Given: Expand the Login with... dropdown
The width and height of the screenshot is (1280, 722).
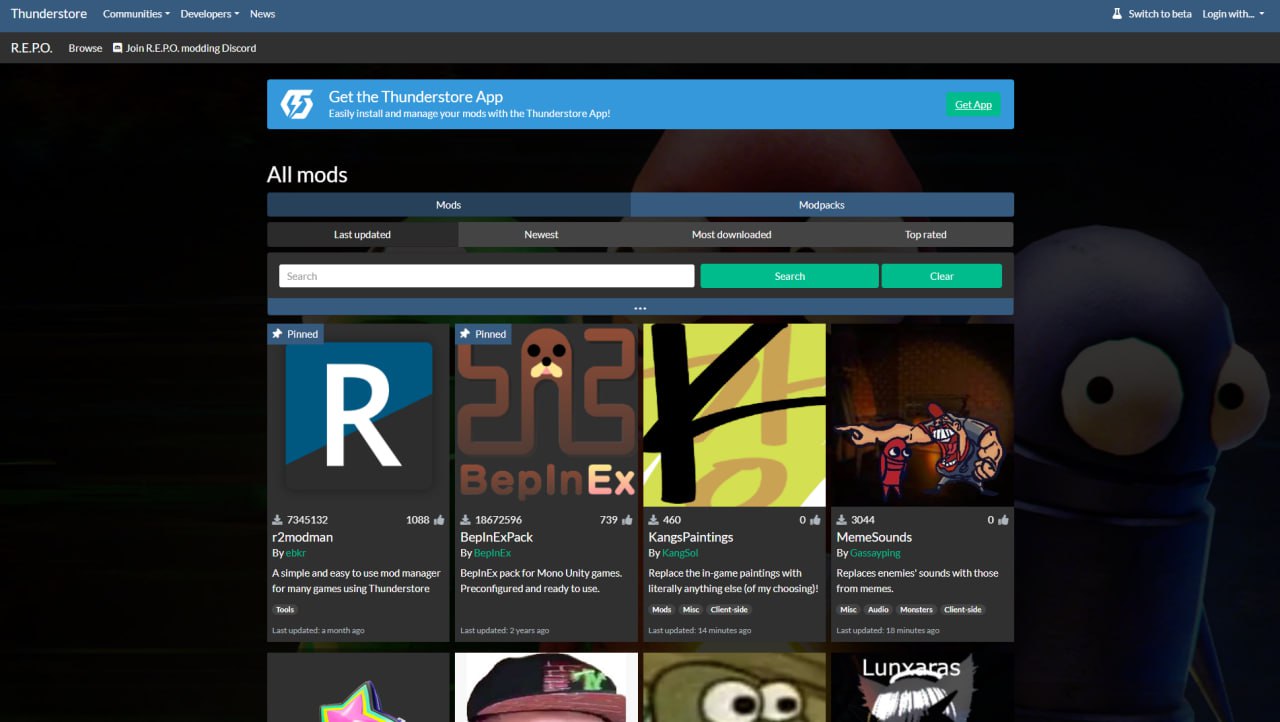Looking at the screenshot, I should point(1233,14).
